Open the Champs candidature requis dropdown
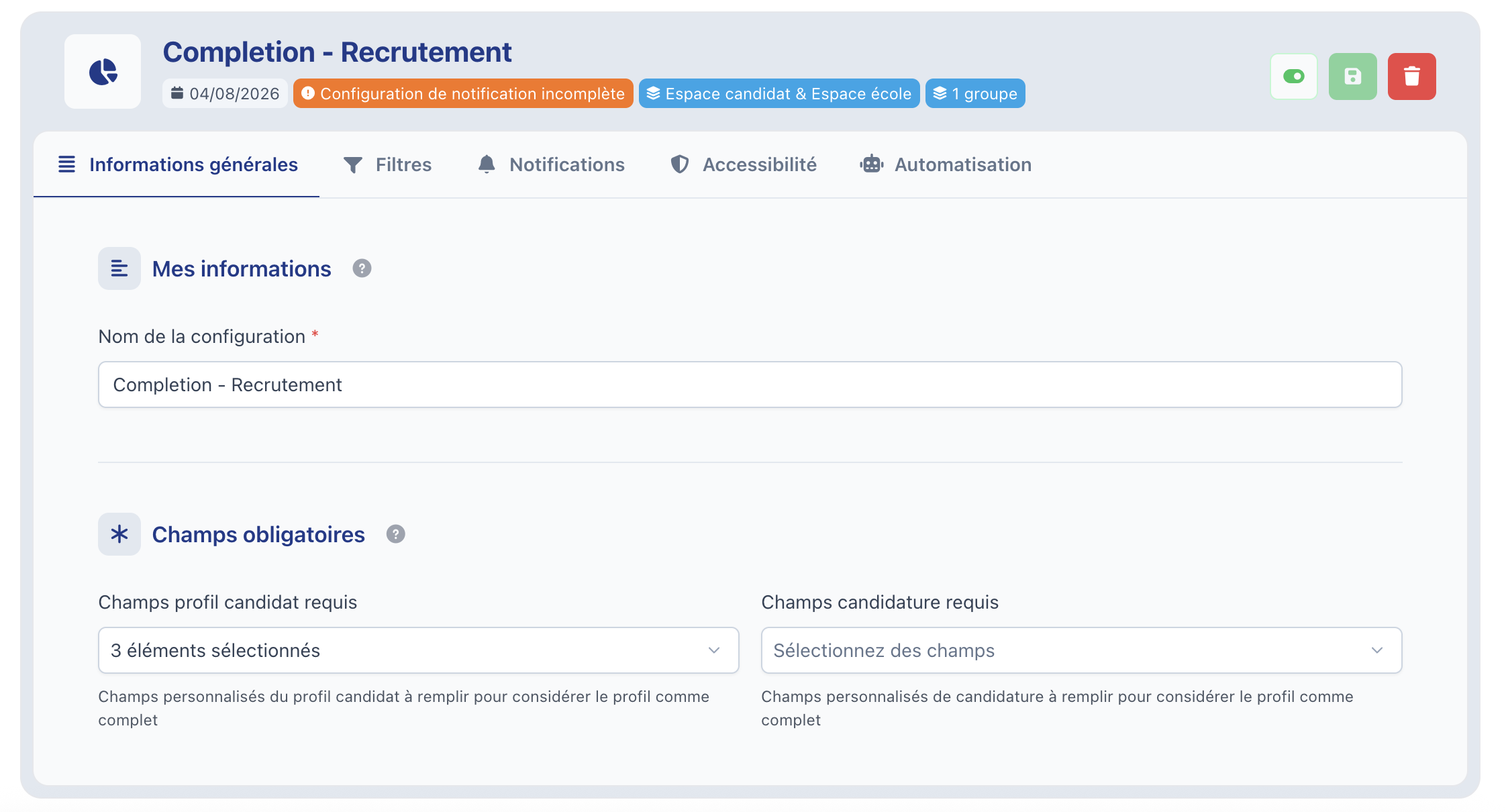This screenshot has height=812, width=1506. tap(1081, 650)
